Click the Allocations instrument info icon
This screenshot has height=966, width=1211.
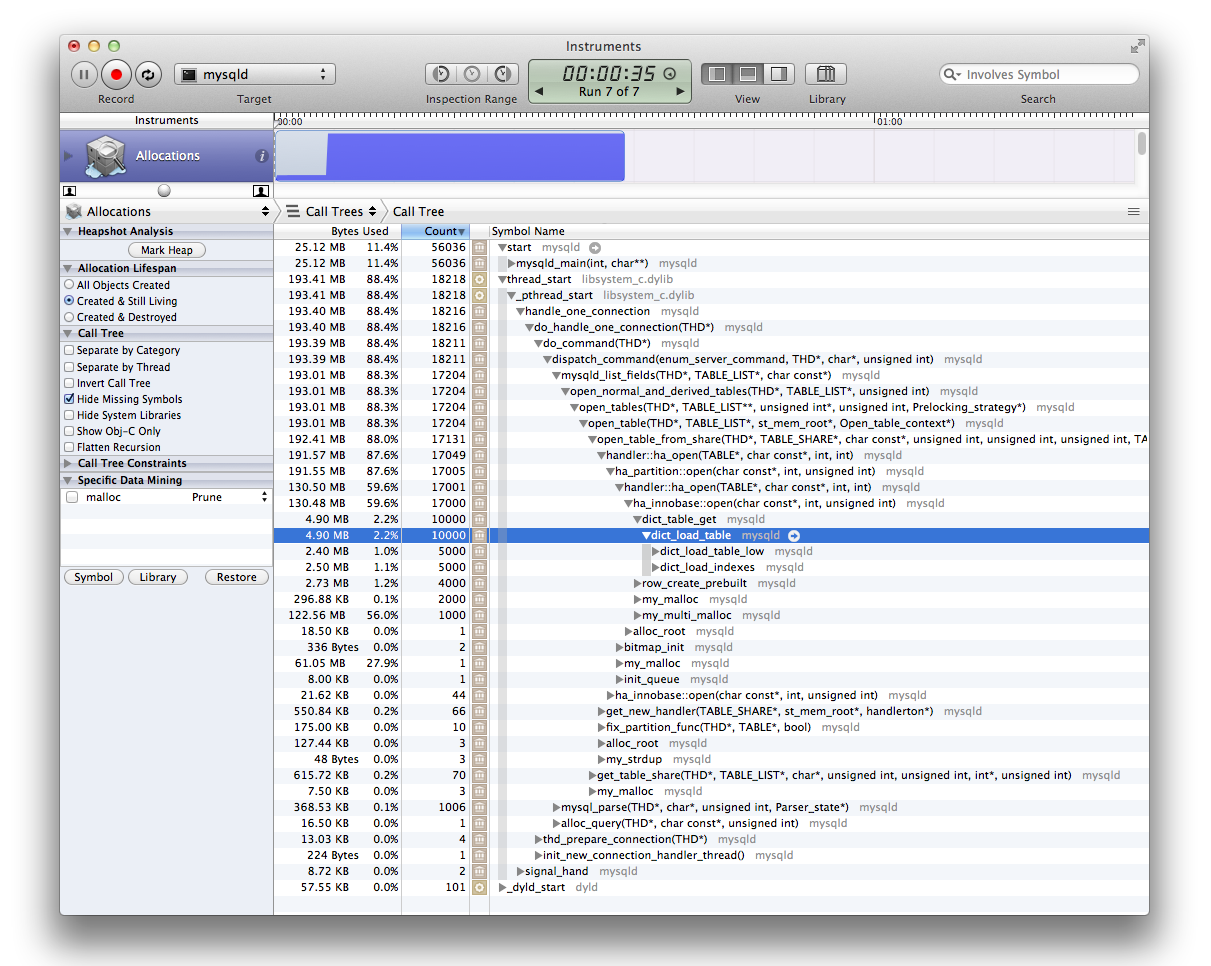[262, 156]
